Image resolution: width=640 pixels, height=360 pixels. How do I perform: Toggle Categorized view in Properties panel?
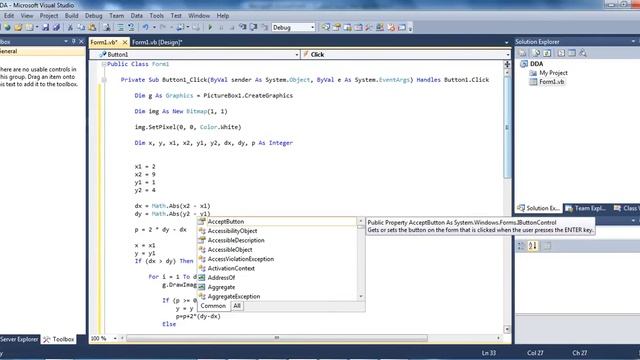522,246
